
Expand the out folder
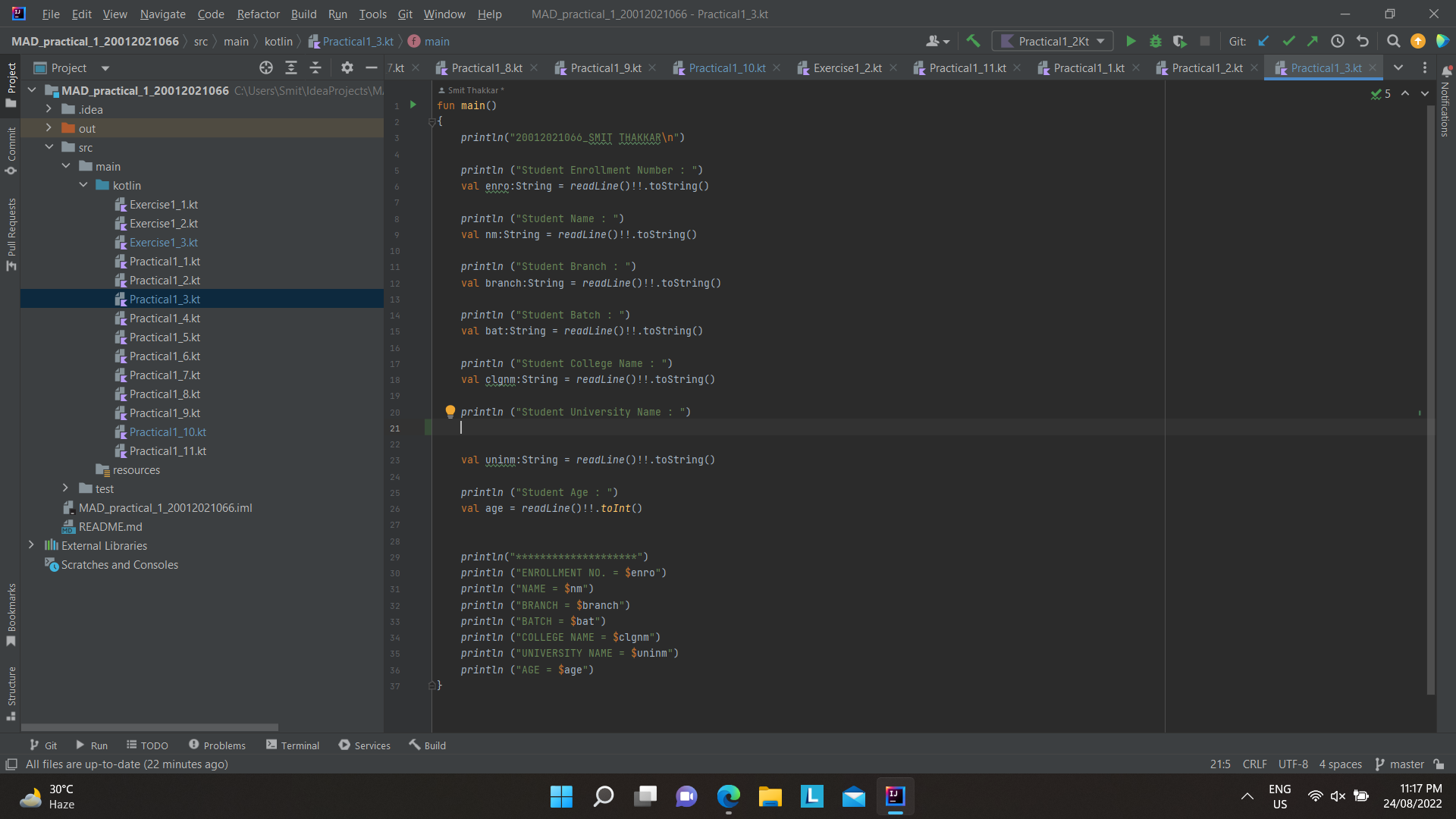tap(49, 128)
